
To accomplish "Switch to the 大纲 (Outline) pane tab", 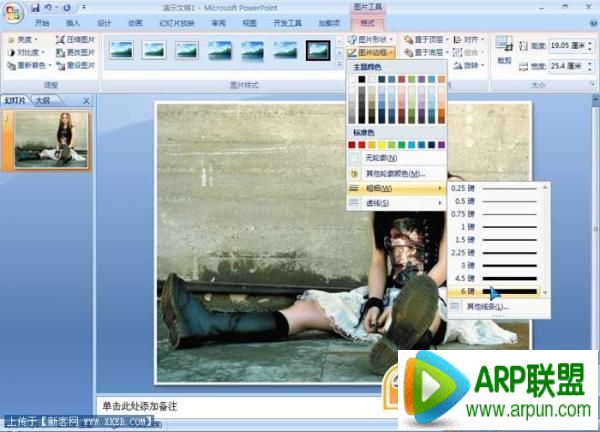I will point(44,101).
